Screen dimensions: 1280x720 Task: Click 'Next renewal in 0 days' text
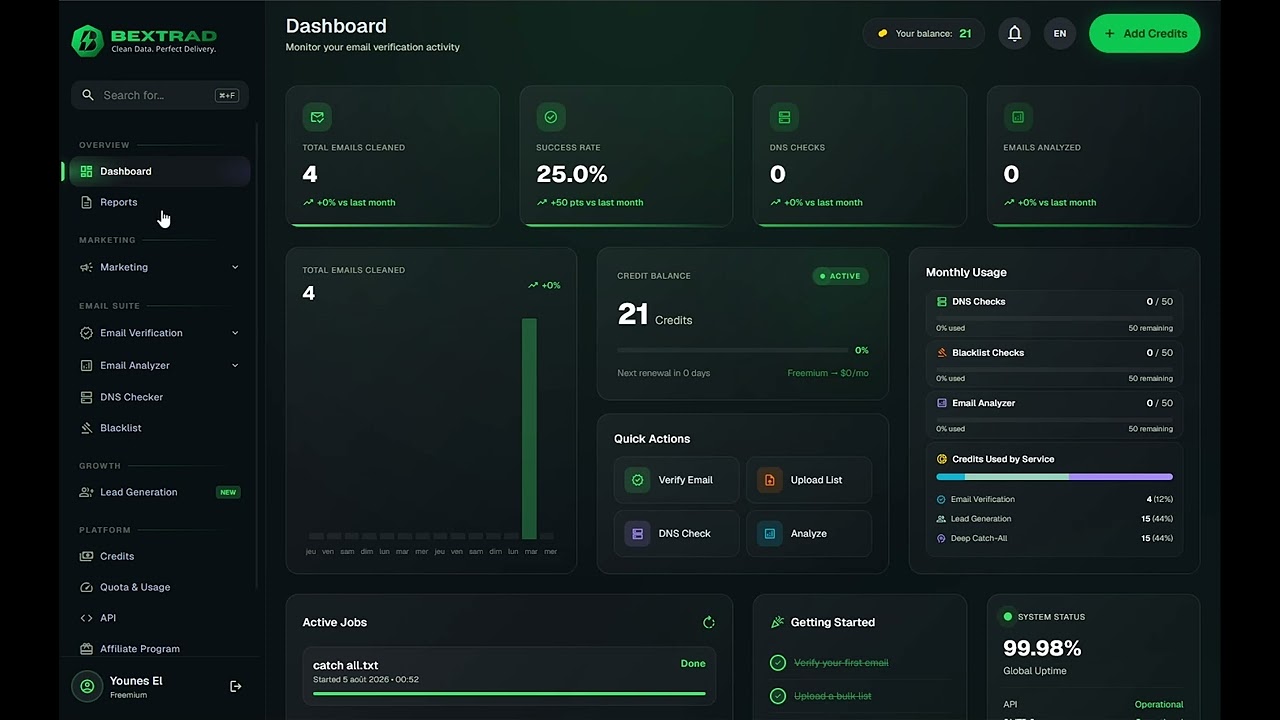point(664,373)
